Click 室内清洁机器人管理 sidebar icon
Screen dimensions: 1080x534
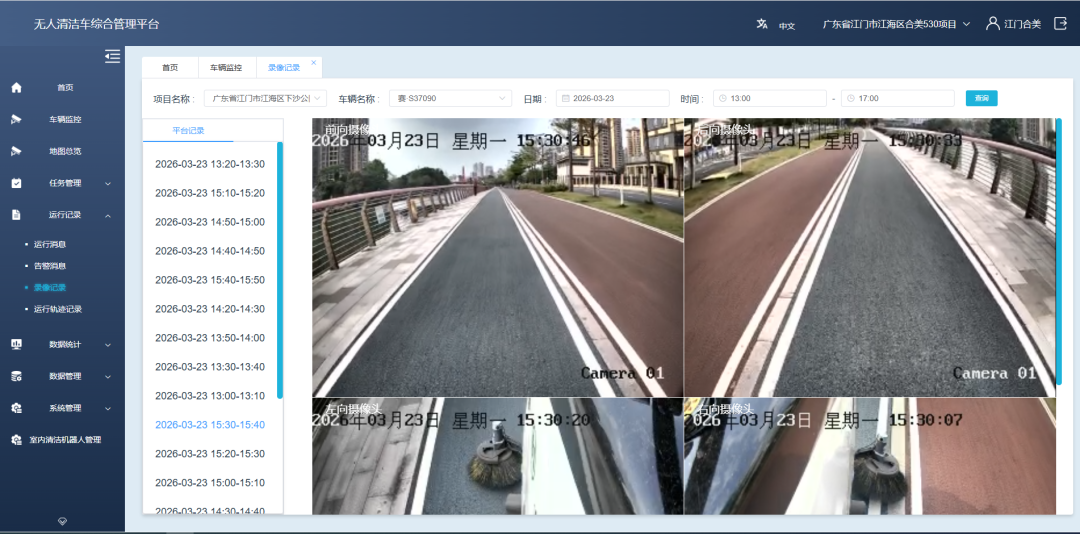click(16, 440)
